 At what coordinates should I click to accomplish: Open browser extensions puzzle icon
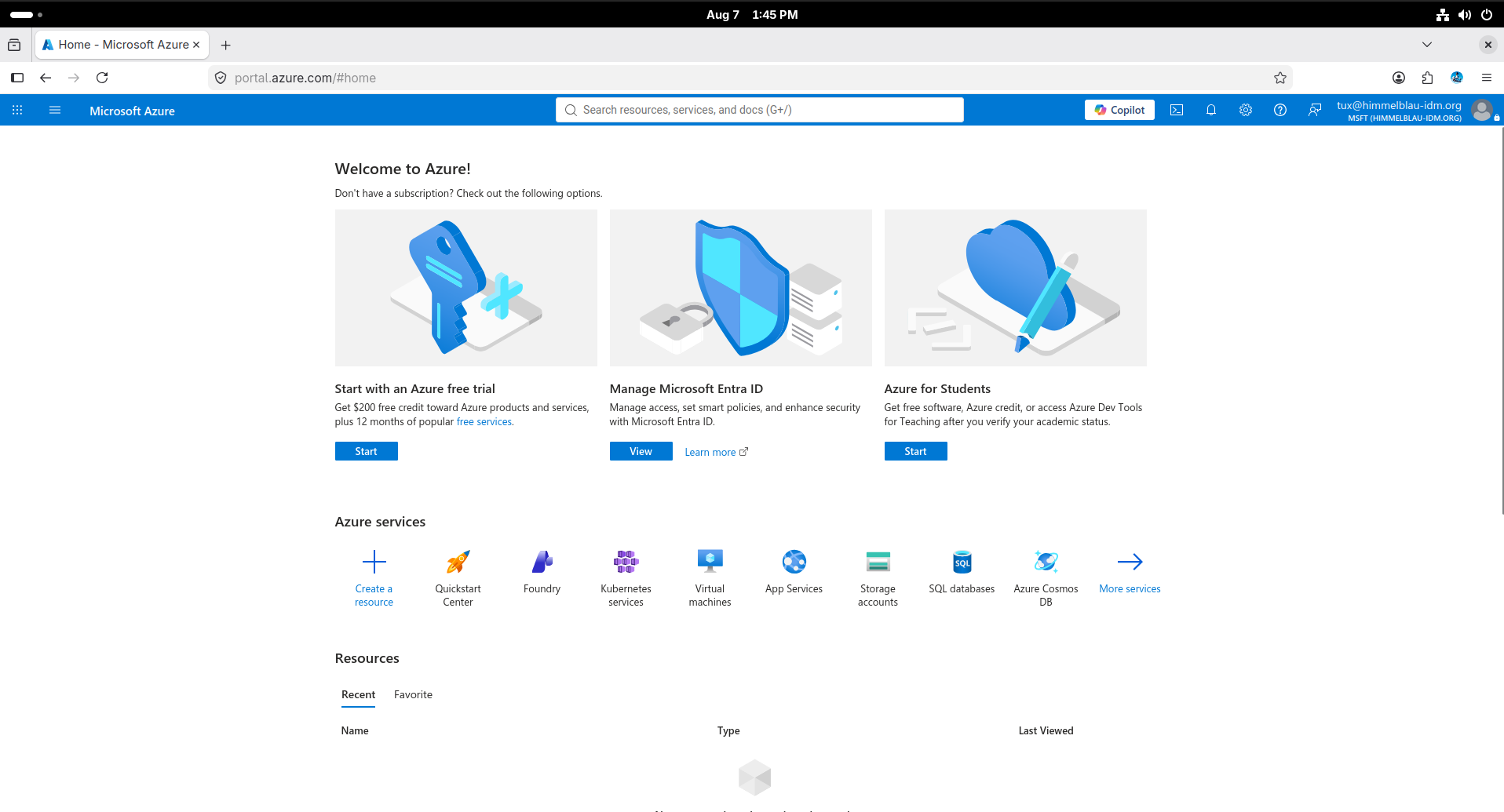(1427, 78)
